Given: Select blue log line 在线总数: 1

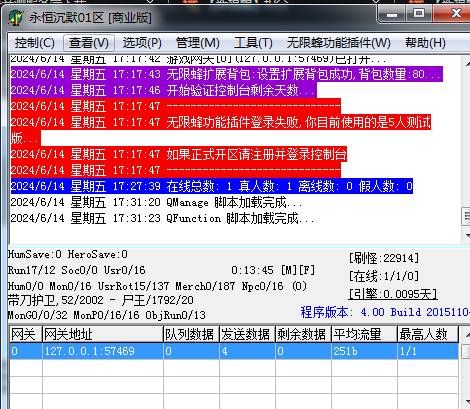Looking at the screenshot, I should (212, 186).
